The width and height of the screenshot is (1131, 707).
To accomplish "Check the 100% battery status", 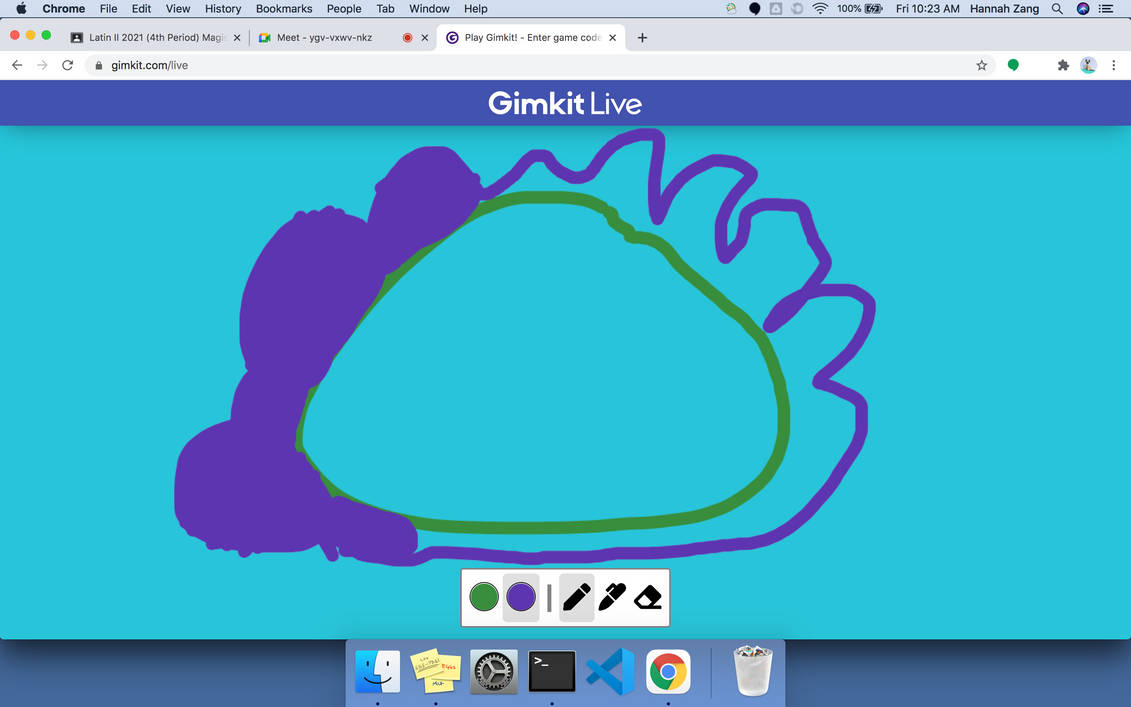I will coord(860,9).
